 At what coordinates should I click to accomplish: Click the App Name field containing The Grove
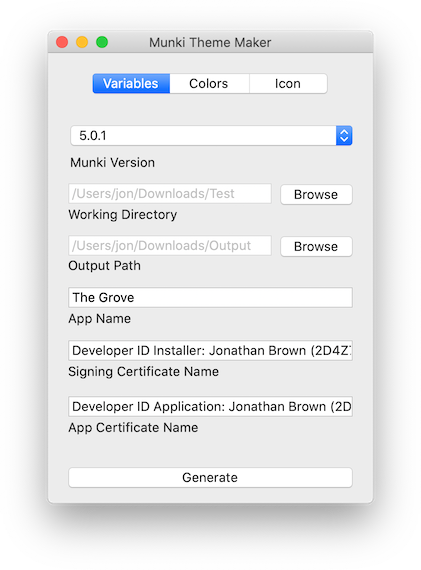[x=210, y=297]
